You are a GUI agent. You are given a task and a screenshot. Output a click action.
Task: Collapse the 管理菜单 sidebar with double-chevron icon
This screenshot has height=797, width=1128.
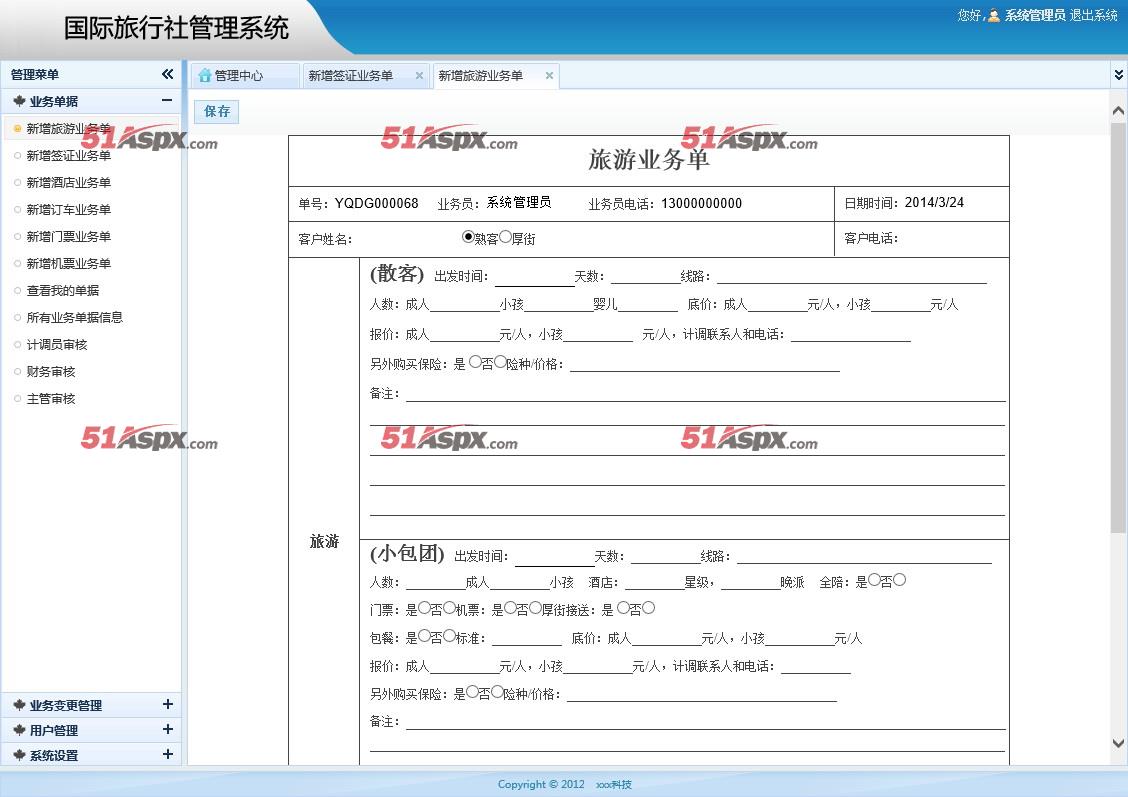(x=167, y=74)
